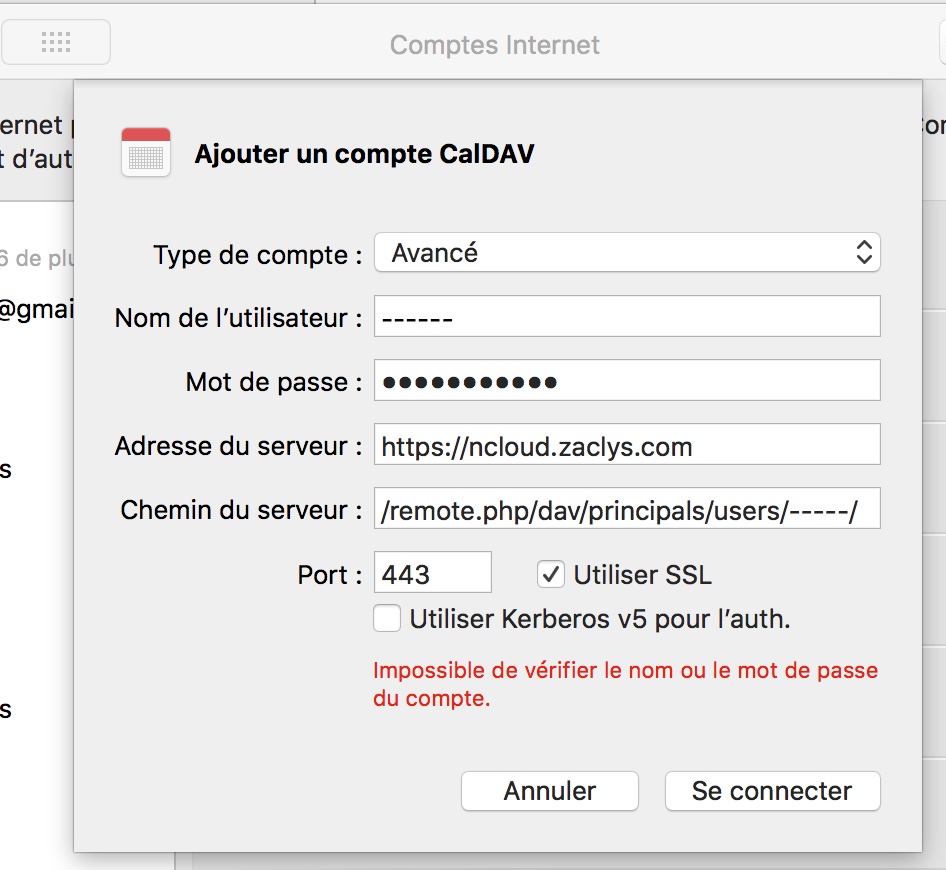Screen dimensions: 946x870
Task: Open the Type de compte dropdown
Action: coord(627,253)
